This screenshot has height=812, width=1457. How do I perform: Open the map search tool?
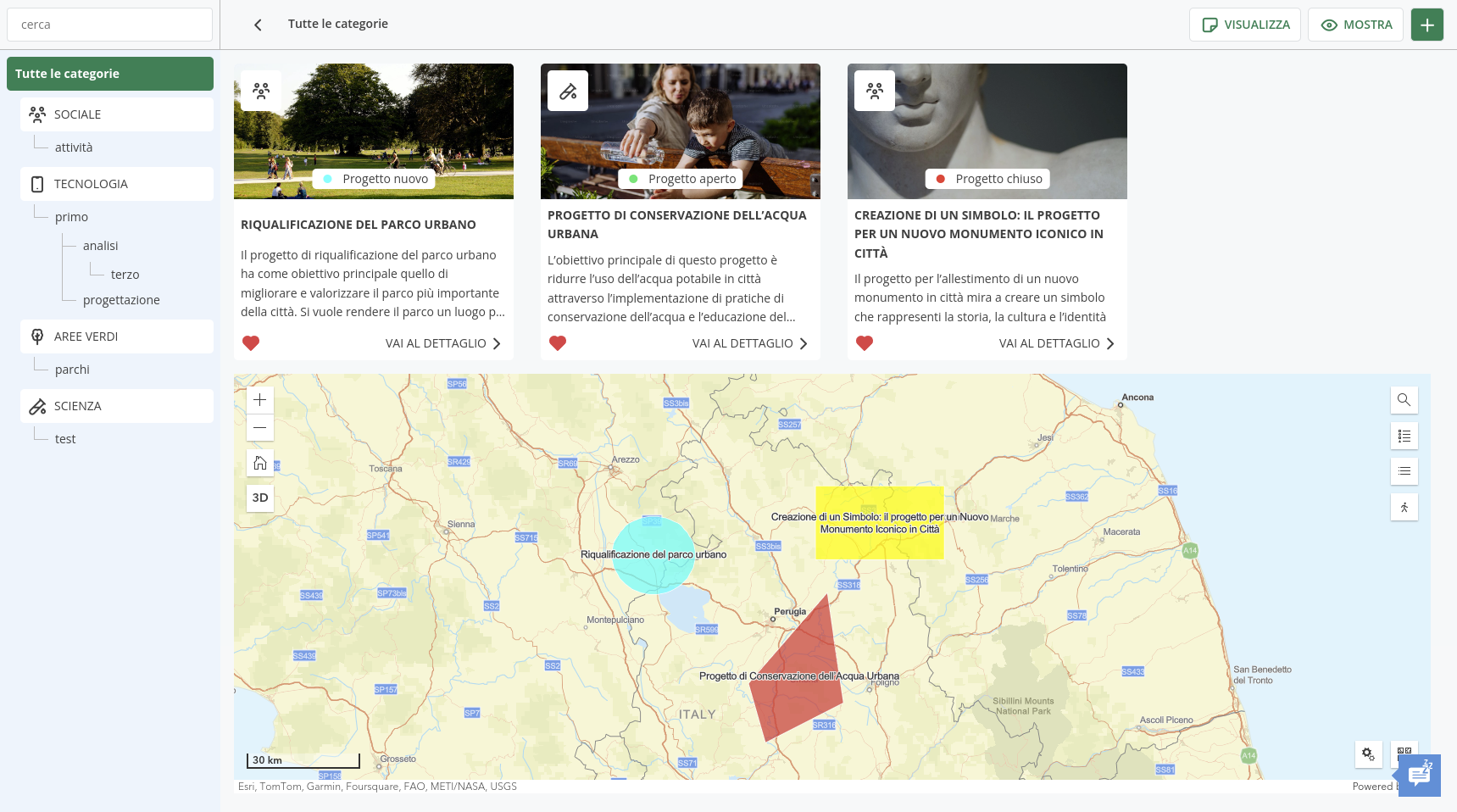(x=1404, y=400)
